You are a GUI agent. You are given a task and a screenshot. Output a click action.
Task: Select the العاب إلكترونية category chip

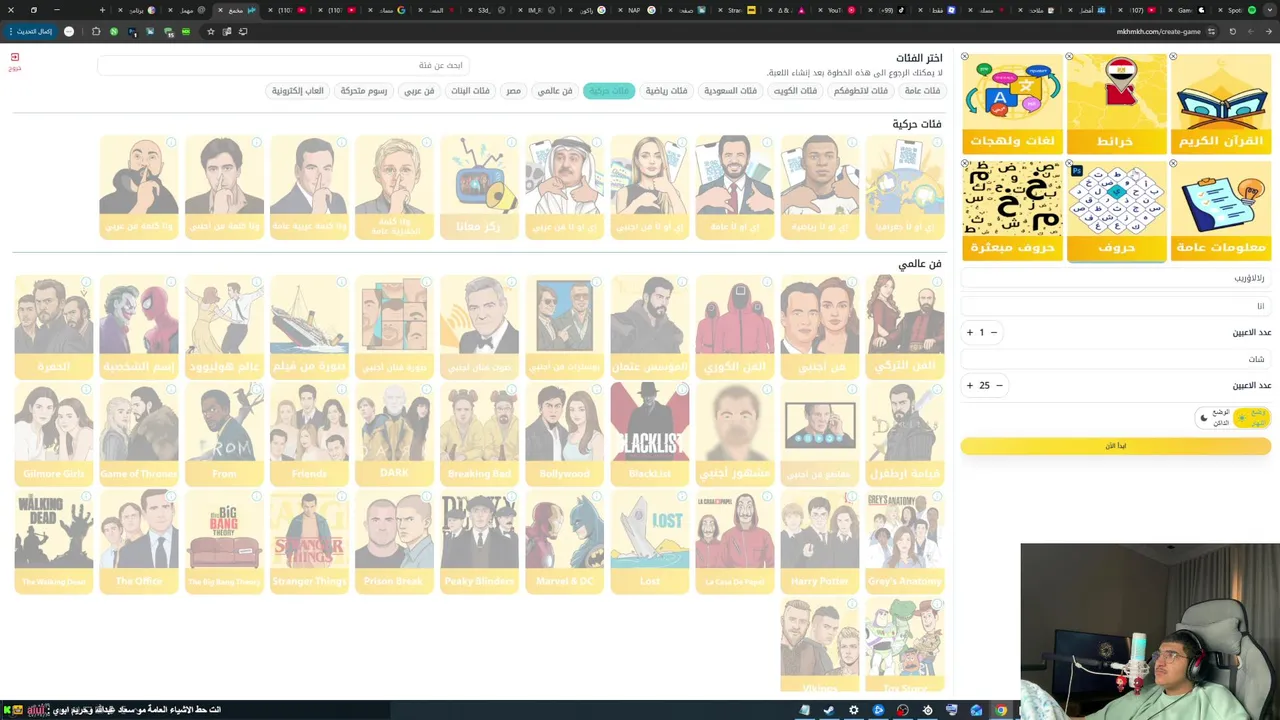click(298, 91)
